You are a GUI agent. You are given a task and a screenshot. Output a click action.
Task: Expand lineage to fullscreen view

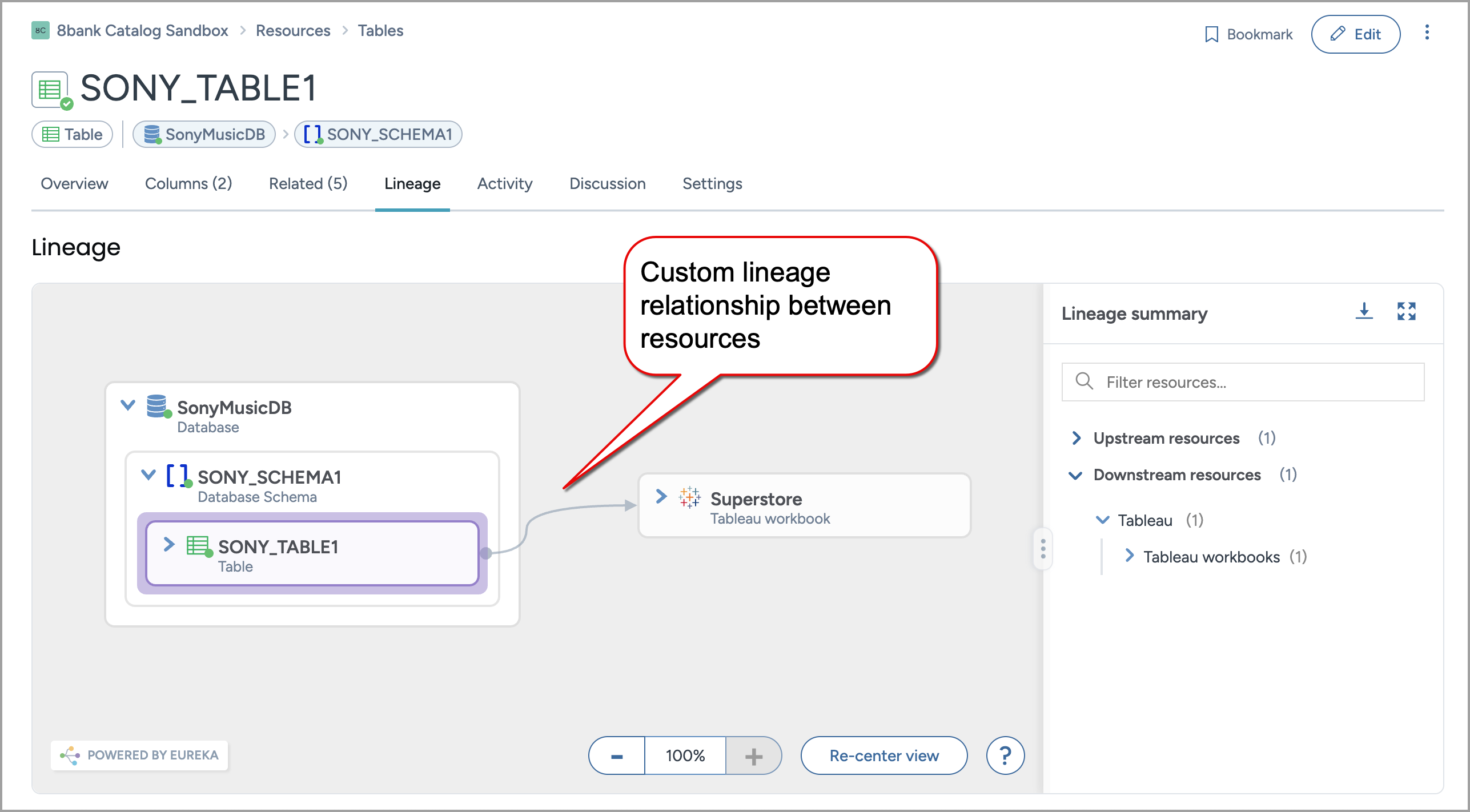[x=1406, y=312]
